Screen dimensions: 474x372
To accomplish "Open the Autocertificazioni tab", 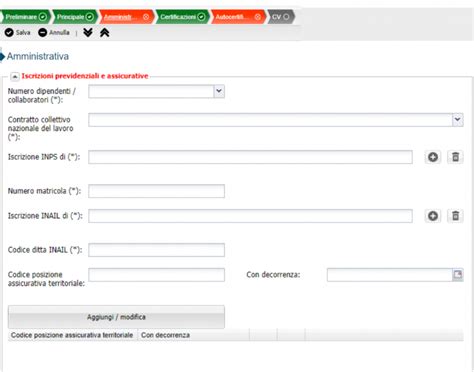I will click(238, 17).
